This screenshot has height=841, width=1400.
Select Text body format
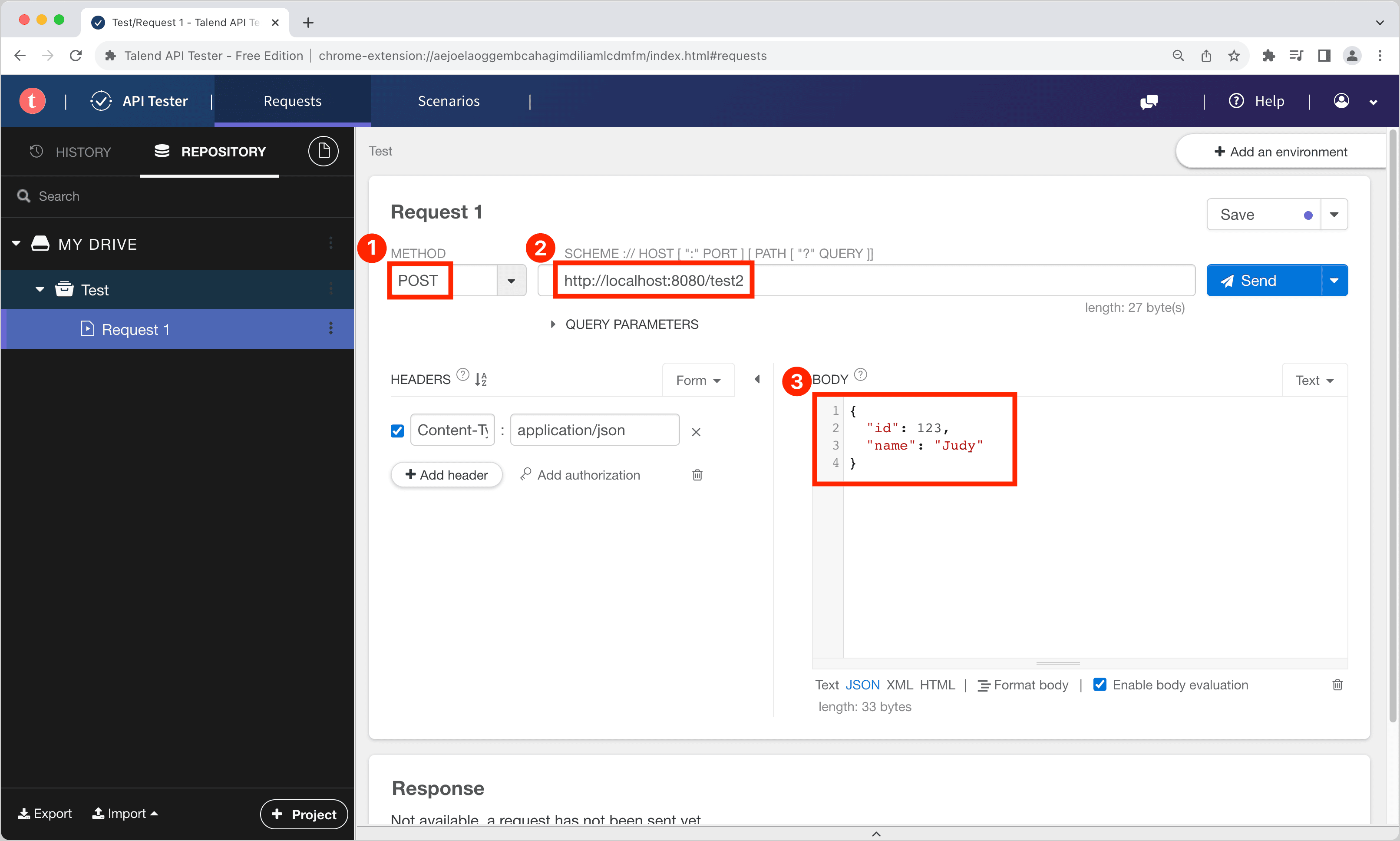click(827, 685)
